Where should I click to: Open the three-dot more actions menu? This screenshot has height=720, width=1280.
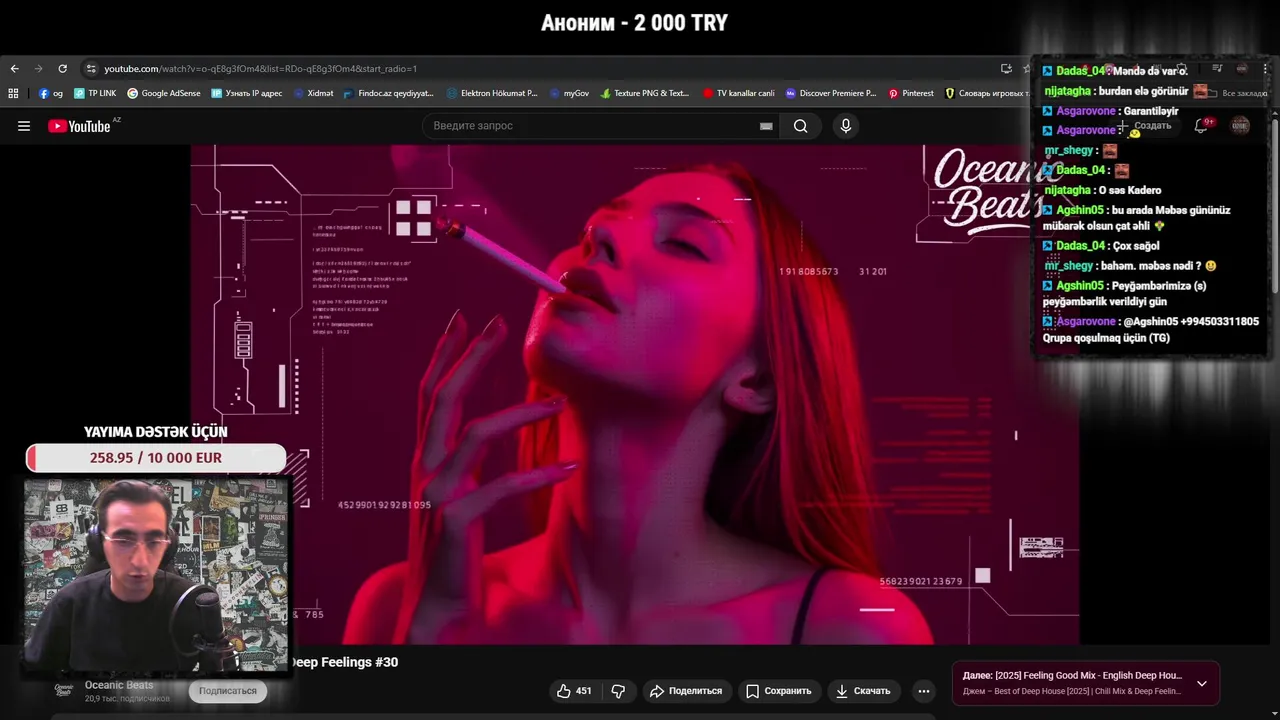coord(924,691)
